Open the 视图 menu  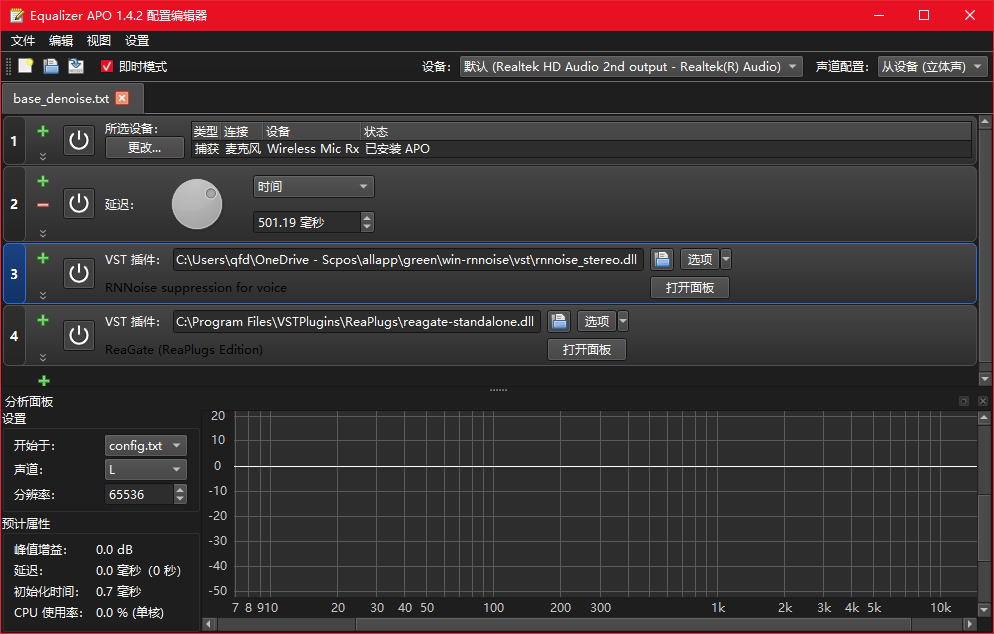point(99,41)
